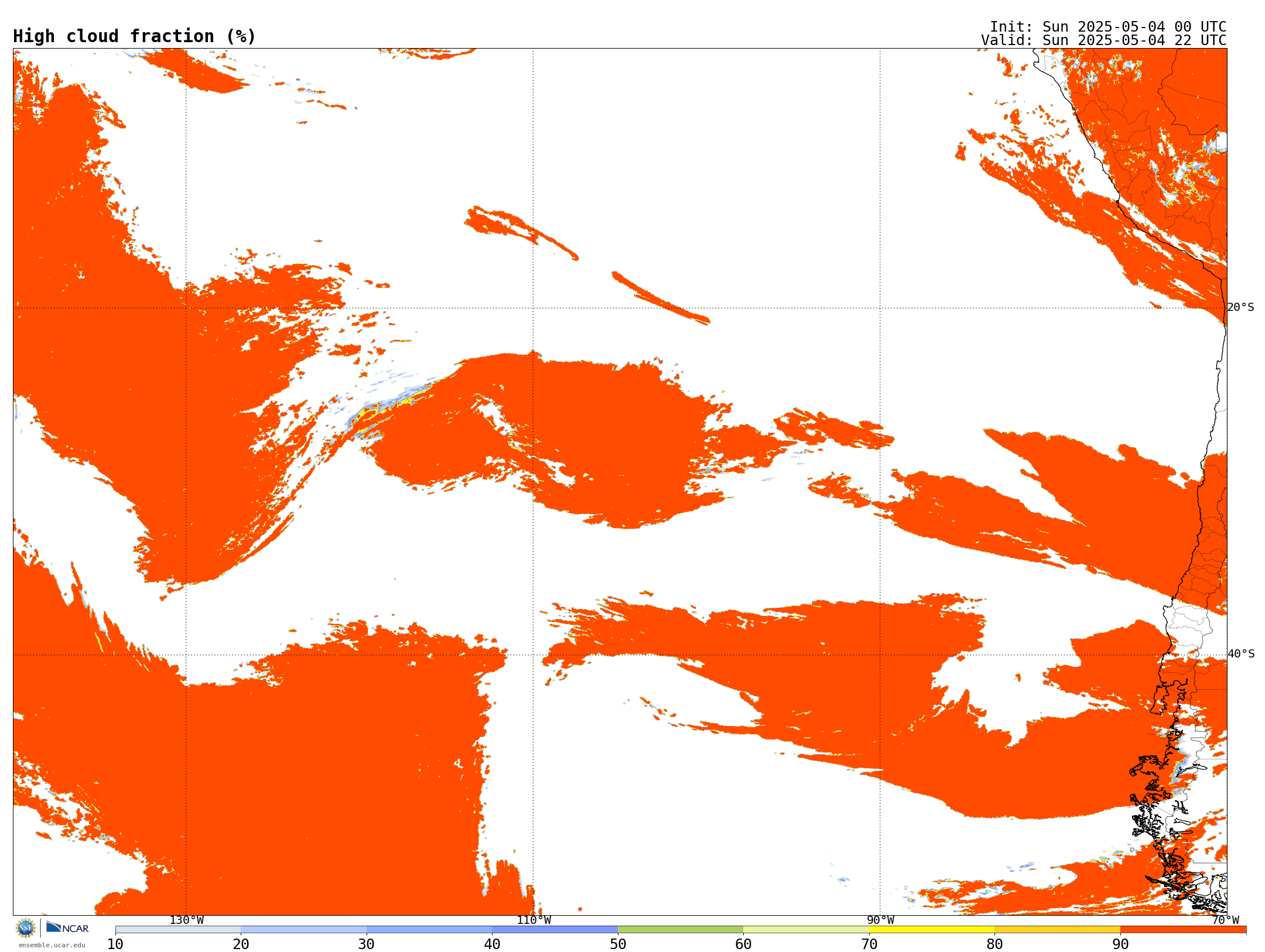This screenshot has width=1265, height=952.
Task: Click the colorbar tick label 60
Action: click(x=743, y=944)
